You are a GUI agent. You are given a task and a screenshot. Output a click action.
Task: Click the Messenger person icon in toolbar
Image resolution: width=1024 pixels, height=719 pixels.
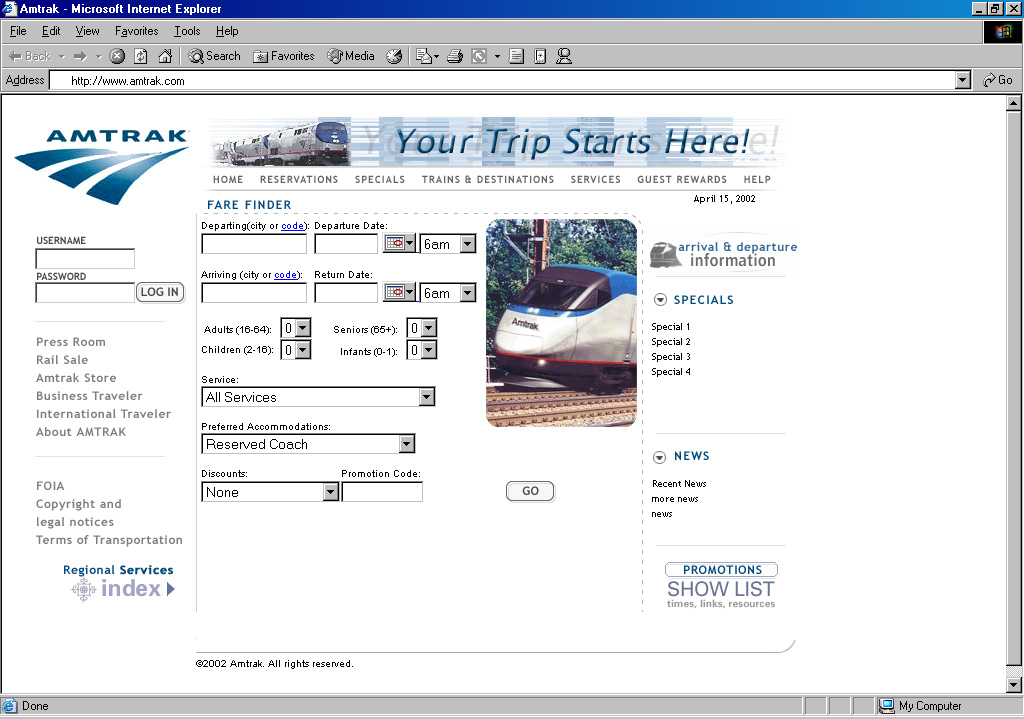(564, 56)
